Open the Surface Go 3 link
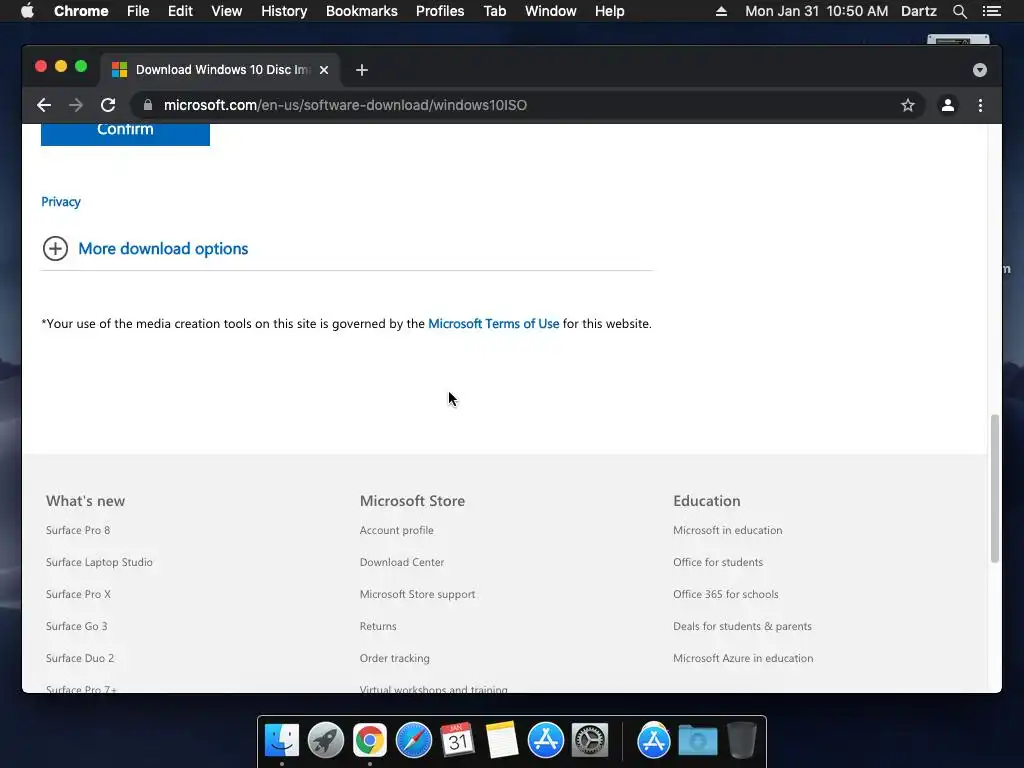1024x768 pixels. pos(76,626)
